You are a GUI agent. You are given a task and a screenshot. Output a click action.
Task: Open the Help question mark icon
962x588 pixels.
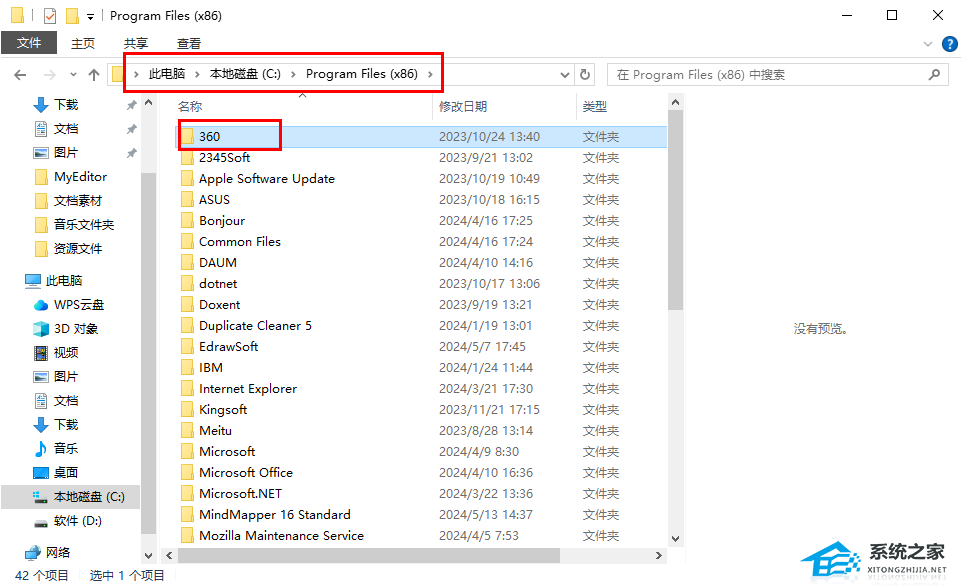pyautogui.click(x=950, y=44)
